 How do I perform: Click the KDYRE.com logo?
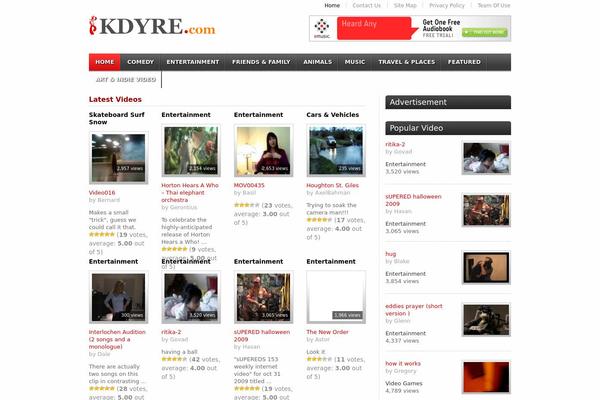(x=152, y=26)
